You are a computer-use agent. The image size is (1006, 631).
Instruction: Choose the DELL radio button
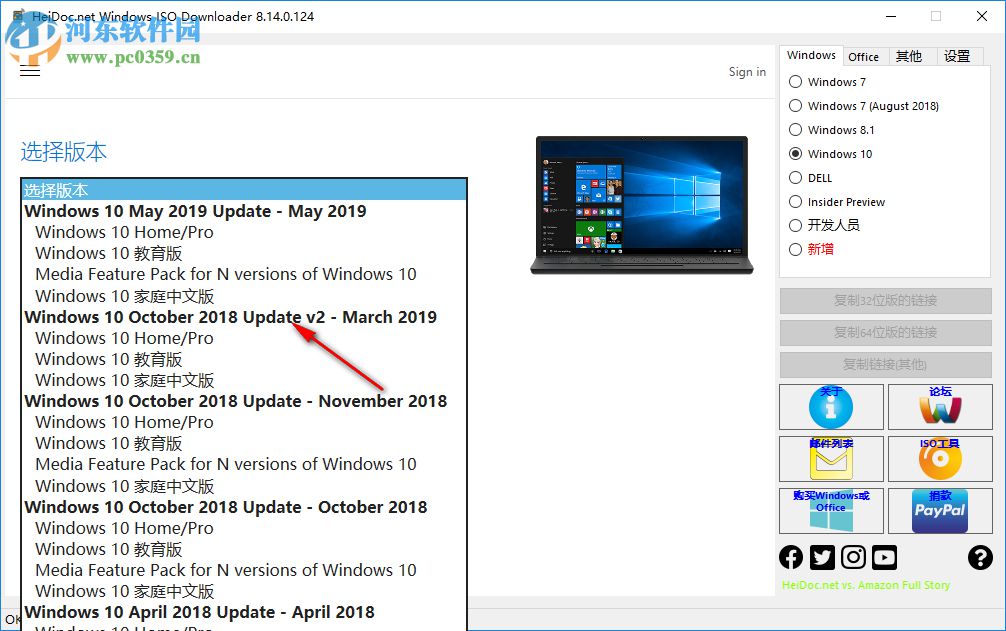(x=795, y=177)
